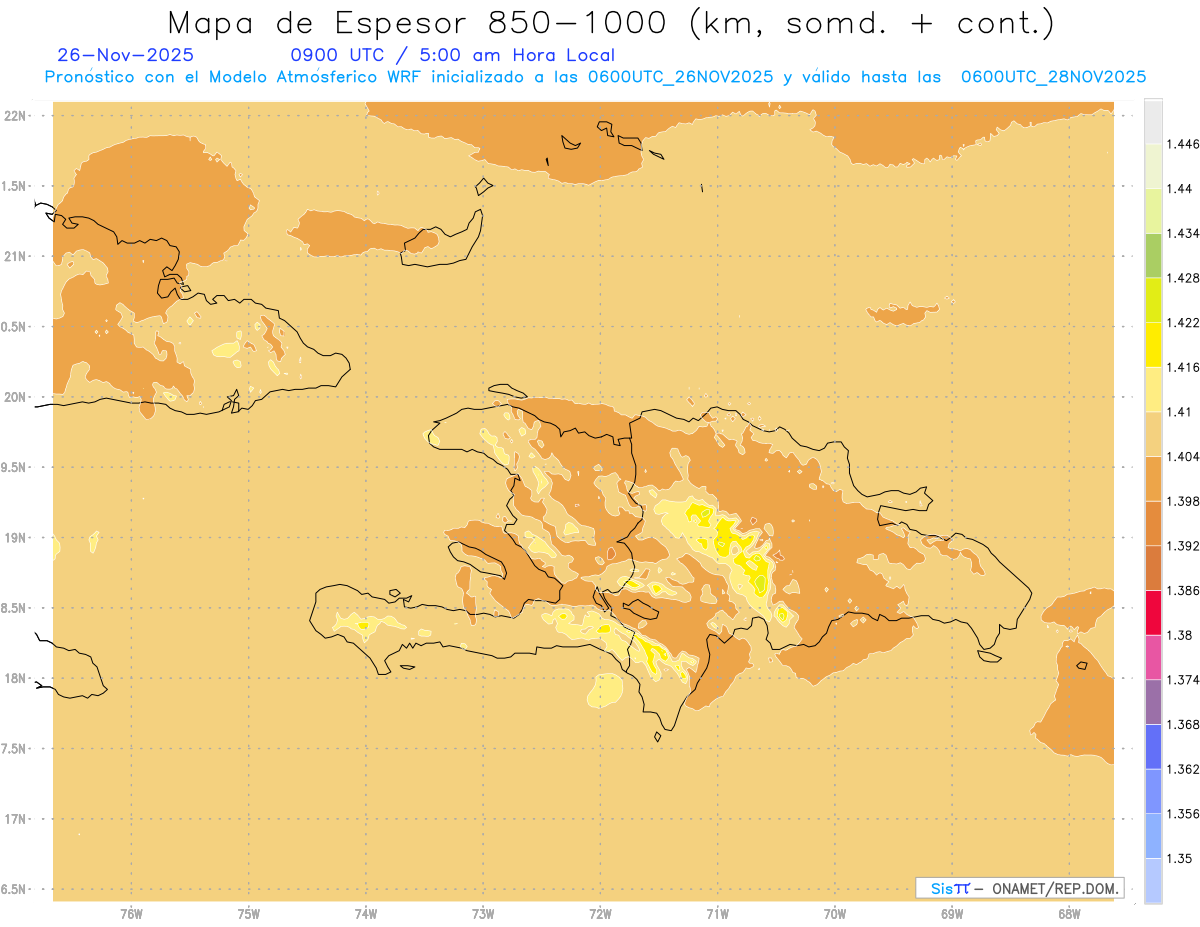Click the legend value '1.44'

pos(1179,189)
